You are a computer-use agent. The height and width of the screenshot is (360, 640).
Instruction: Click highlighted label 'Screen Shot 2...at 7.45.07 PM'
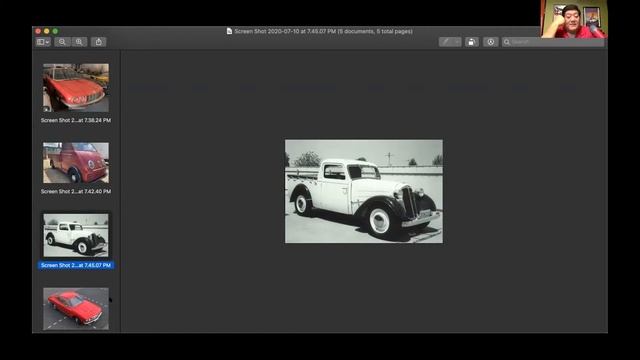tap(76, 265)
